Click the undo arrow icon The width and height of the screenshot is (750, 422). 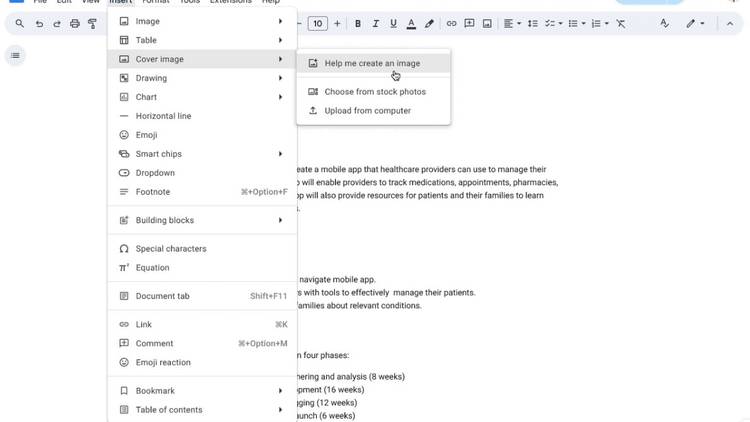click(39, 23)
